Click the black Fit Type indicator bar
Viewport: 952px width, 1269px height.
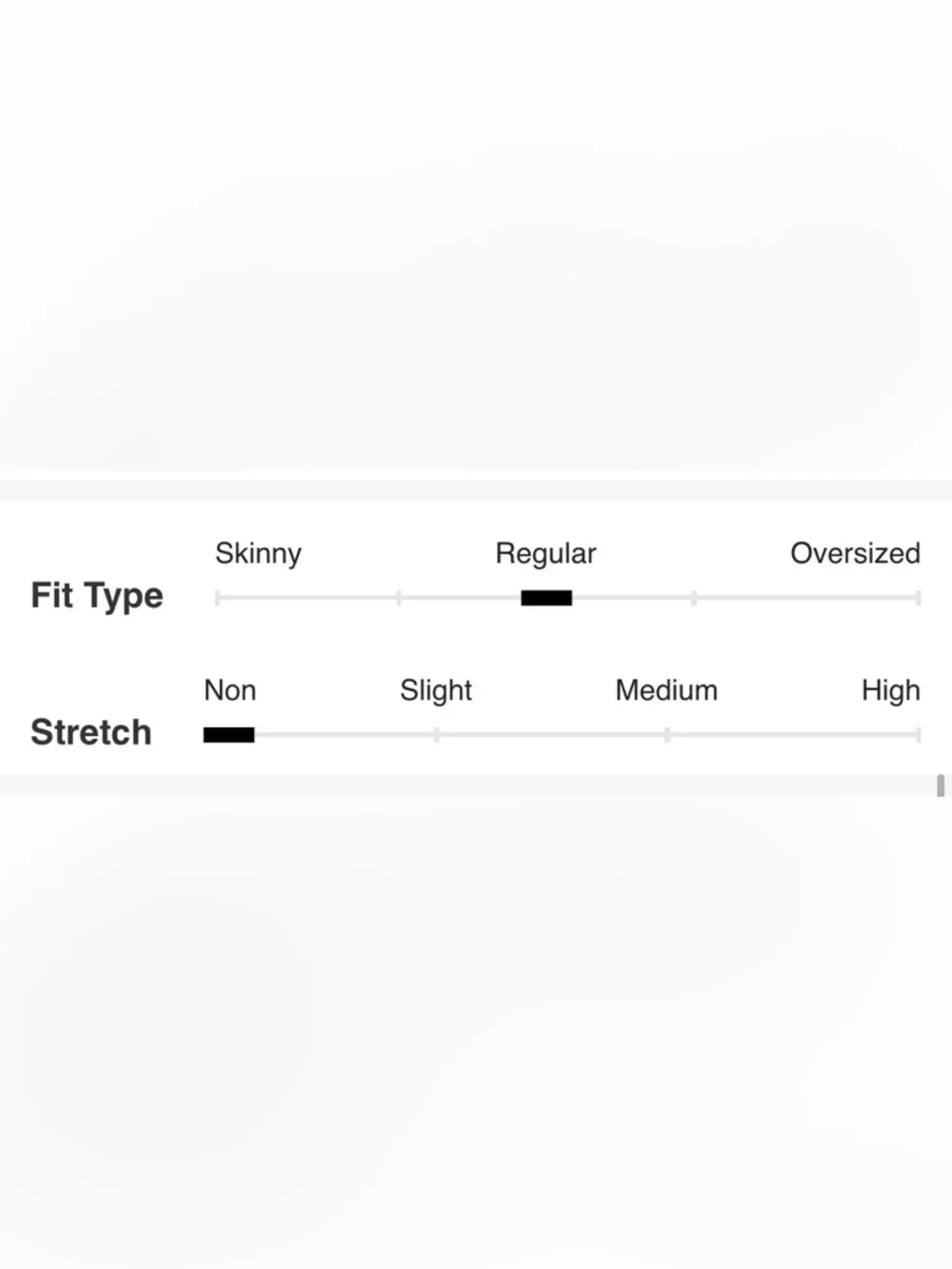click(546, 598)
